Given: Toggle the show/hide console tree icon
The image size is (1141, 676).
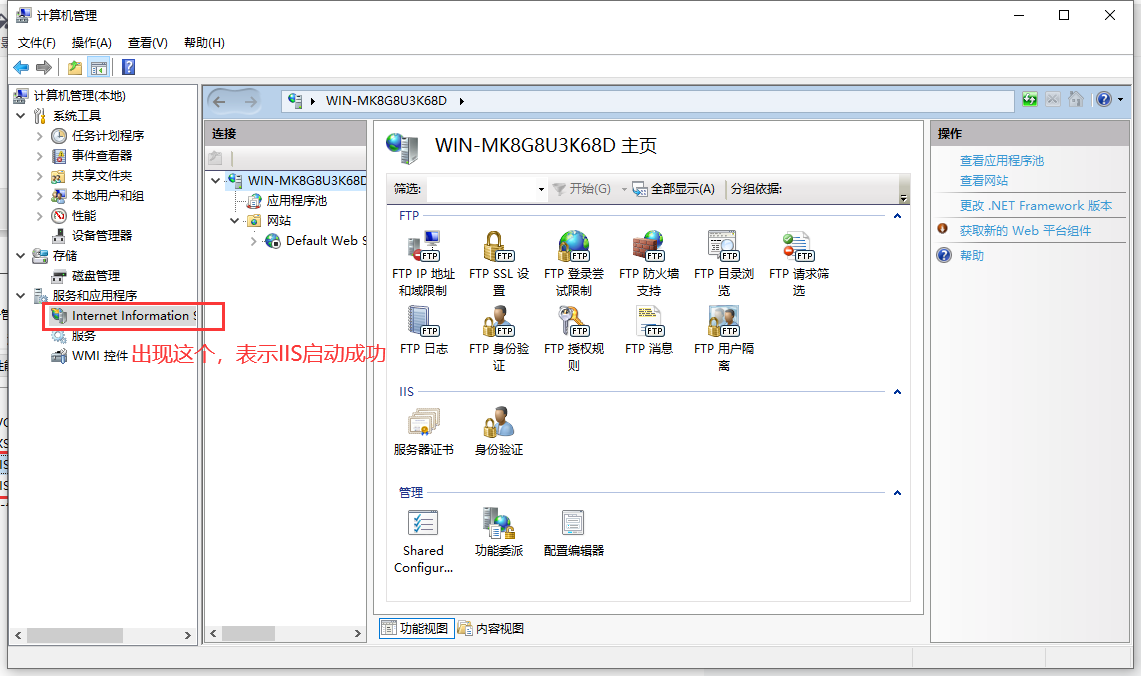Looking at the screenshot, I should click(x=99, y=68).
